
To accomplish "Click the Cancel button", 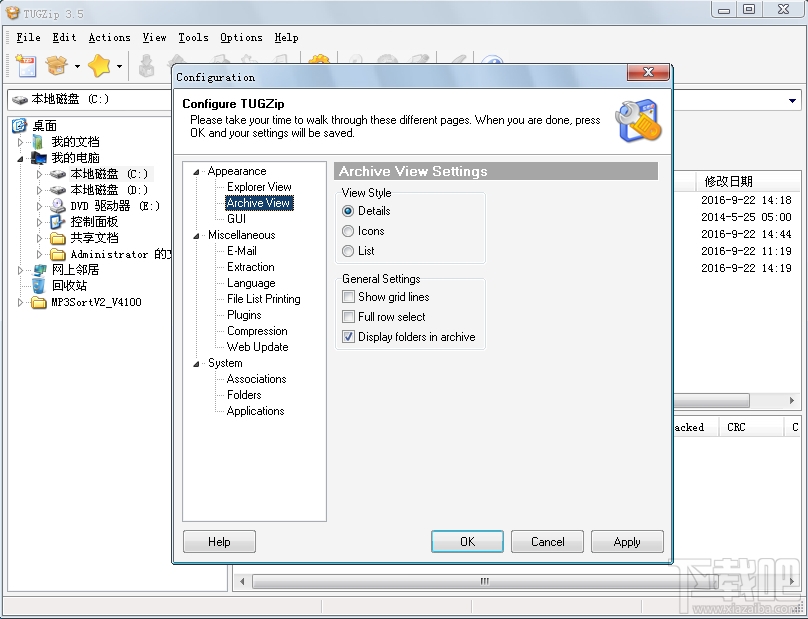I will (547, 542).
